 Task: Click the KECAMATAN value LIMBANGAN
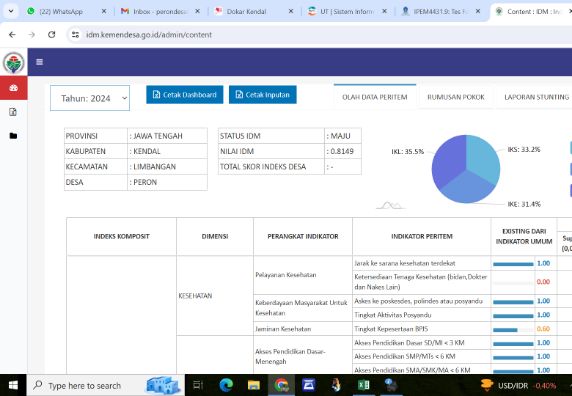point(154,167)
